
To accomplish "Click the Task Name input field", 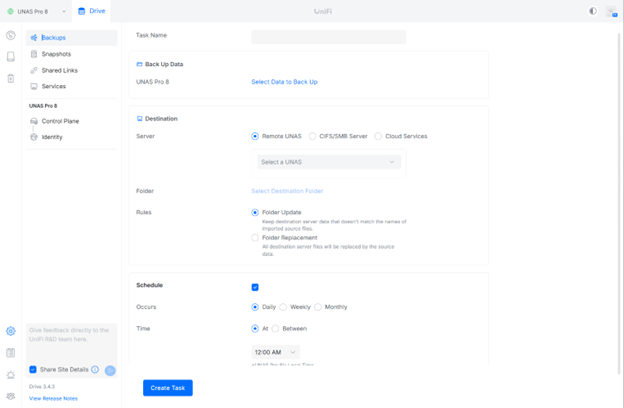I will [x=329, y=37].
